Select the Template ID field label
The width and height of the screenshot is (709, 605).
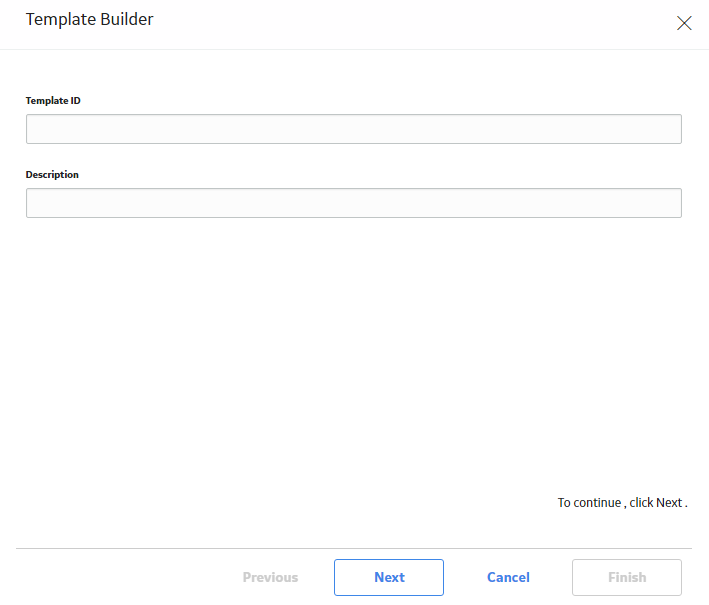coord(53,100)
